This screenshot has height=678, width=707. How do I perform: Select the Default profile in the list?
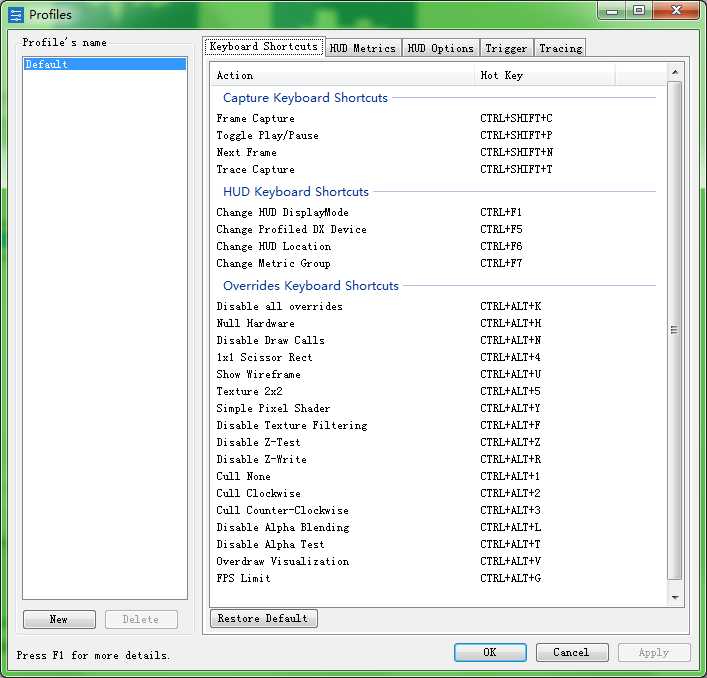[105, 64]
